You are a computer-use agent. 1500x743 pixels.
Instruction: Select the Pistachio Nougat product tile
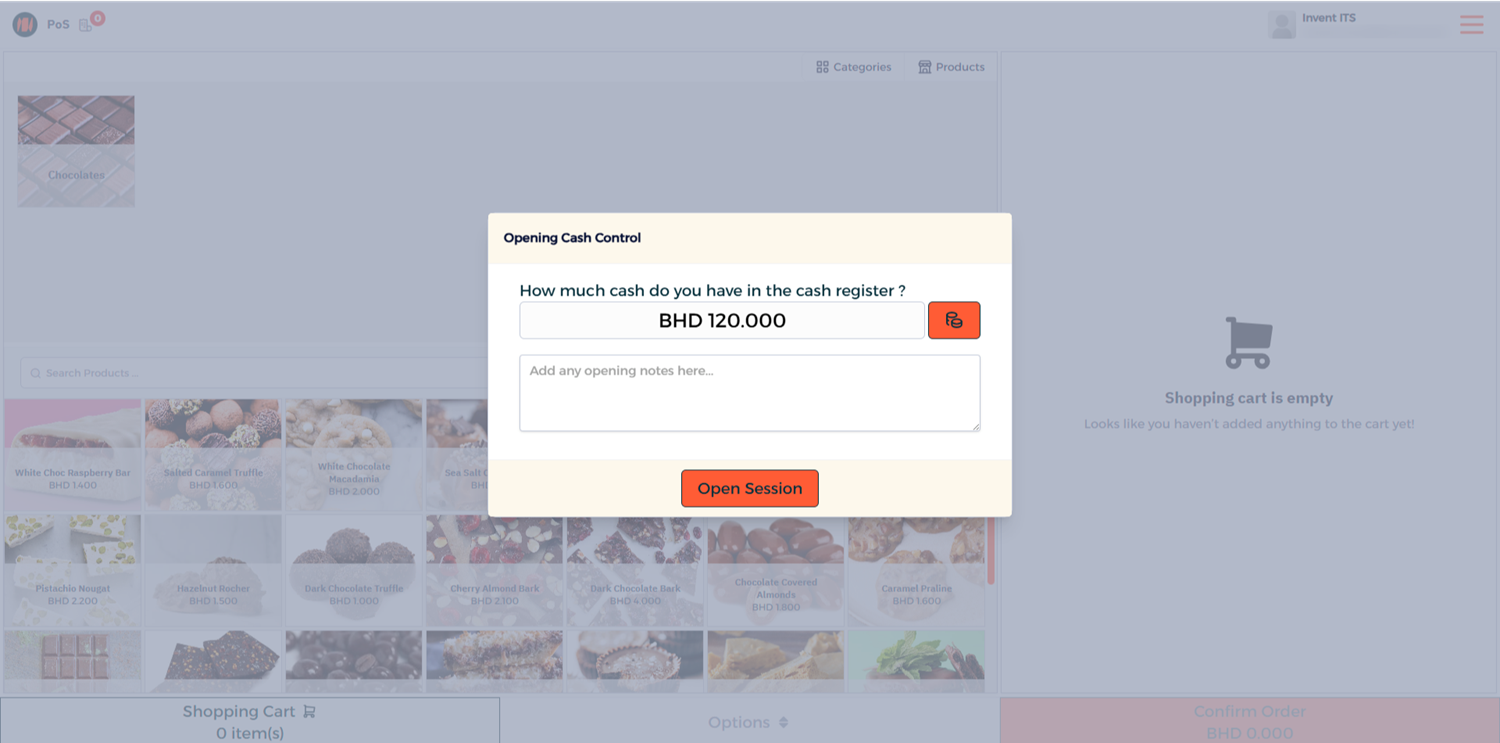coord(72,571)
